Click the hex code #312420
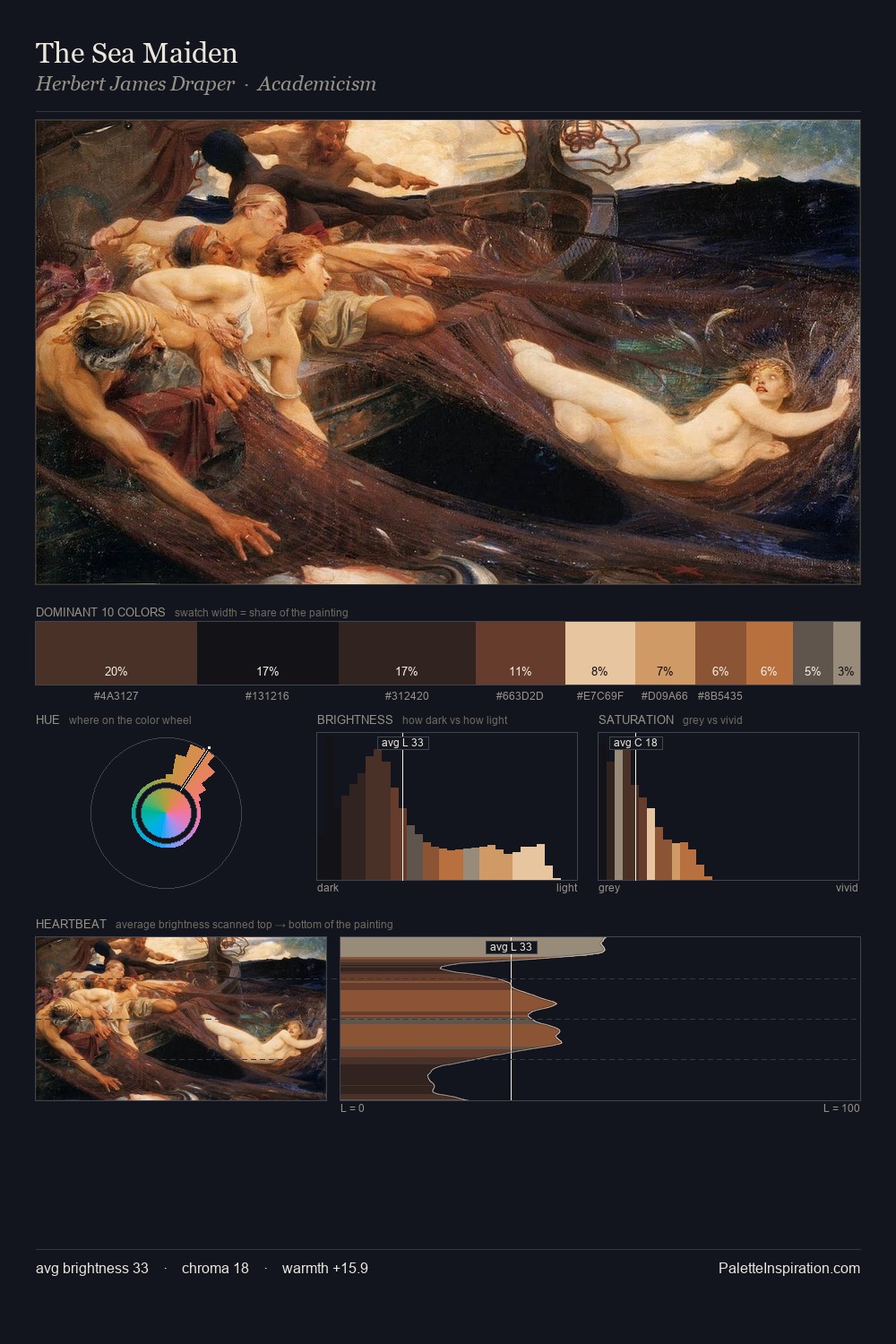The height and width of the screenshot is (1344, 896). pos(407,696)
